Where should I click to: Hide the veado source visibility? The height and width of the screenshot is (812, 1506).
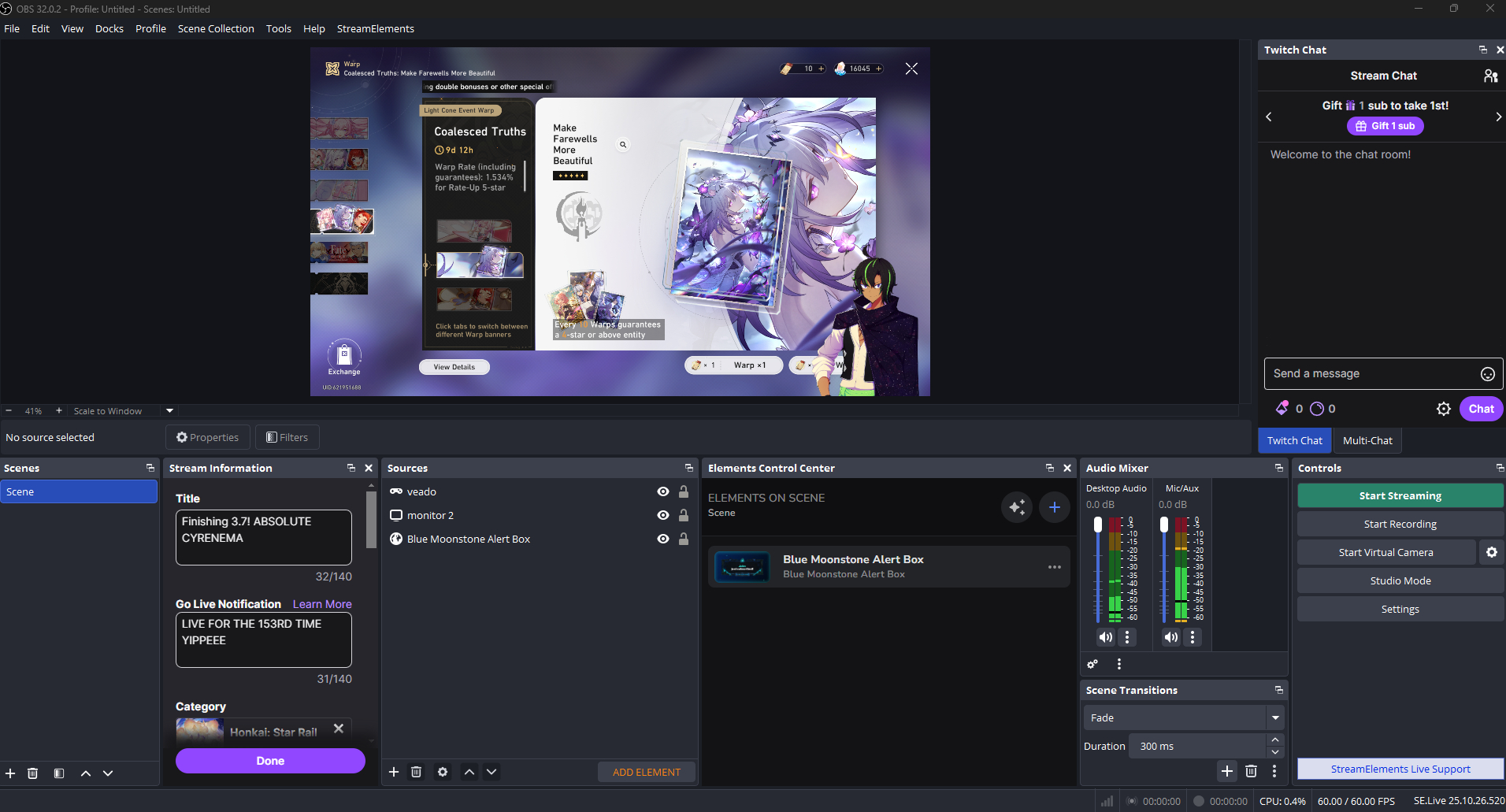coord(663,491)
